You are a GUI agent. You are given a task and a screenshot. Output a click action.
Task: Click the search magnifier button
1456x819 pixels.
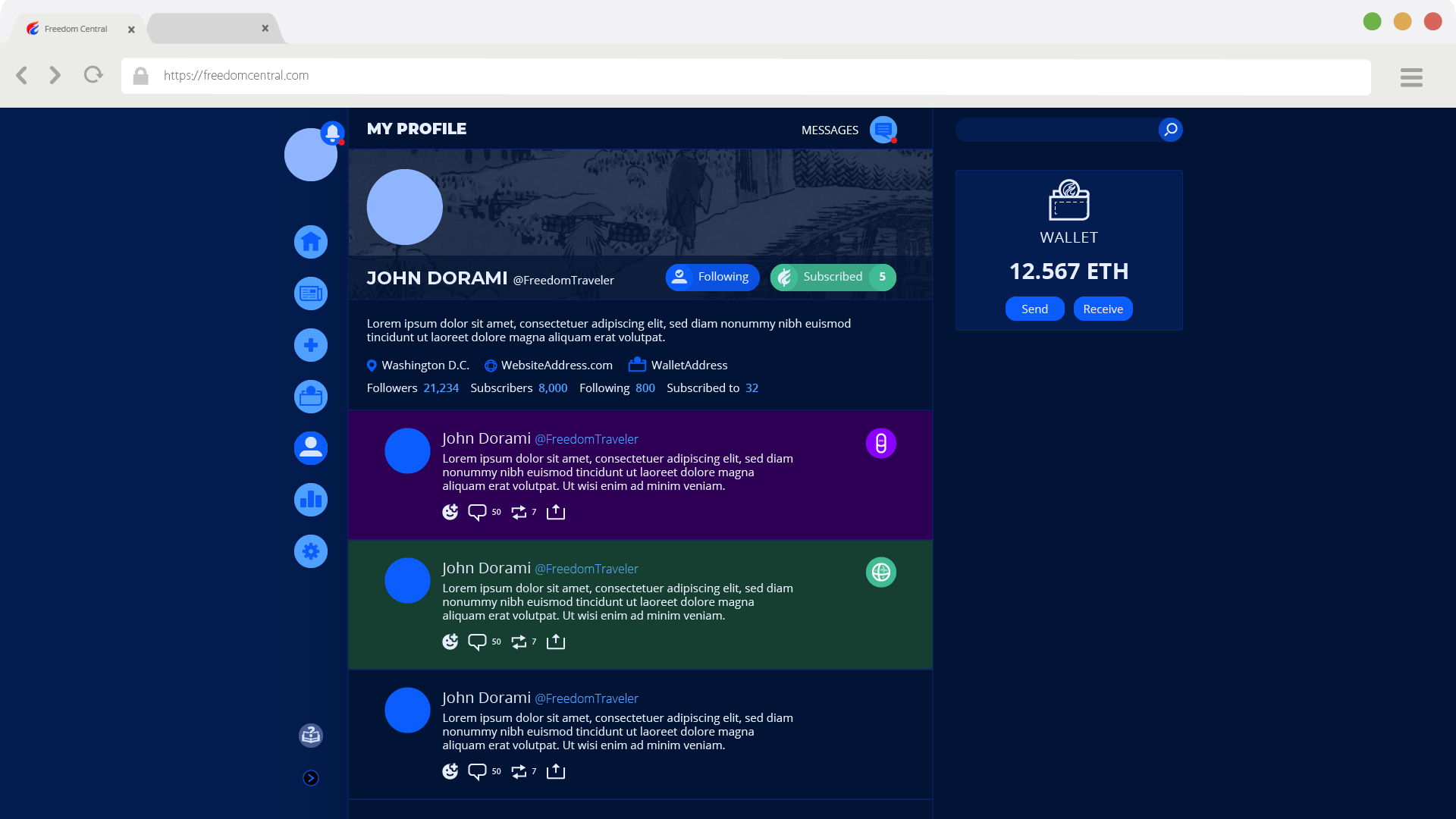(1170, 130)
